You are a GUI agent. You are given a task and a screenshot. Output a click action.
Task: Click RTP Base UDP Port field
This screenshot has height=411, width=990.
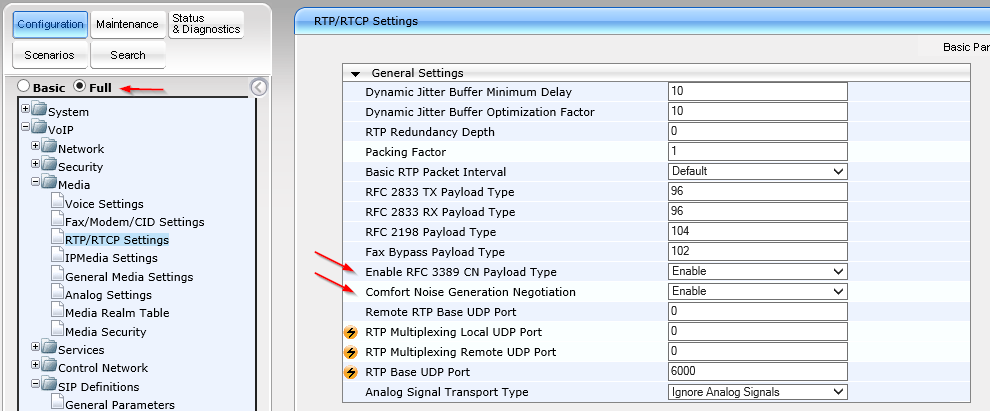click(758, 372)
